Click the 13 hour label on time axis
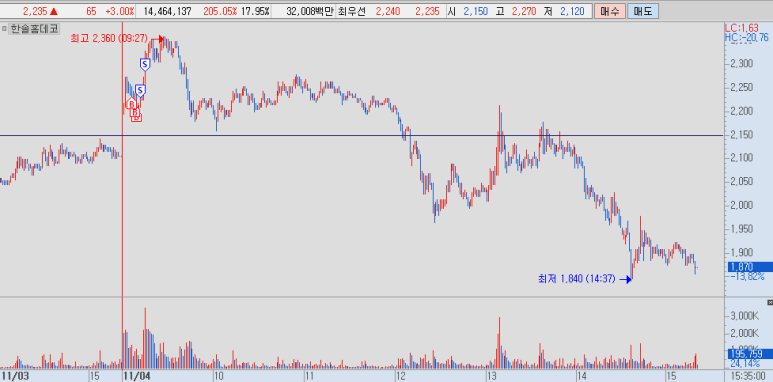 coord(491,376)
